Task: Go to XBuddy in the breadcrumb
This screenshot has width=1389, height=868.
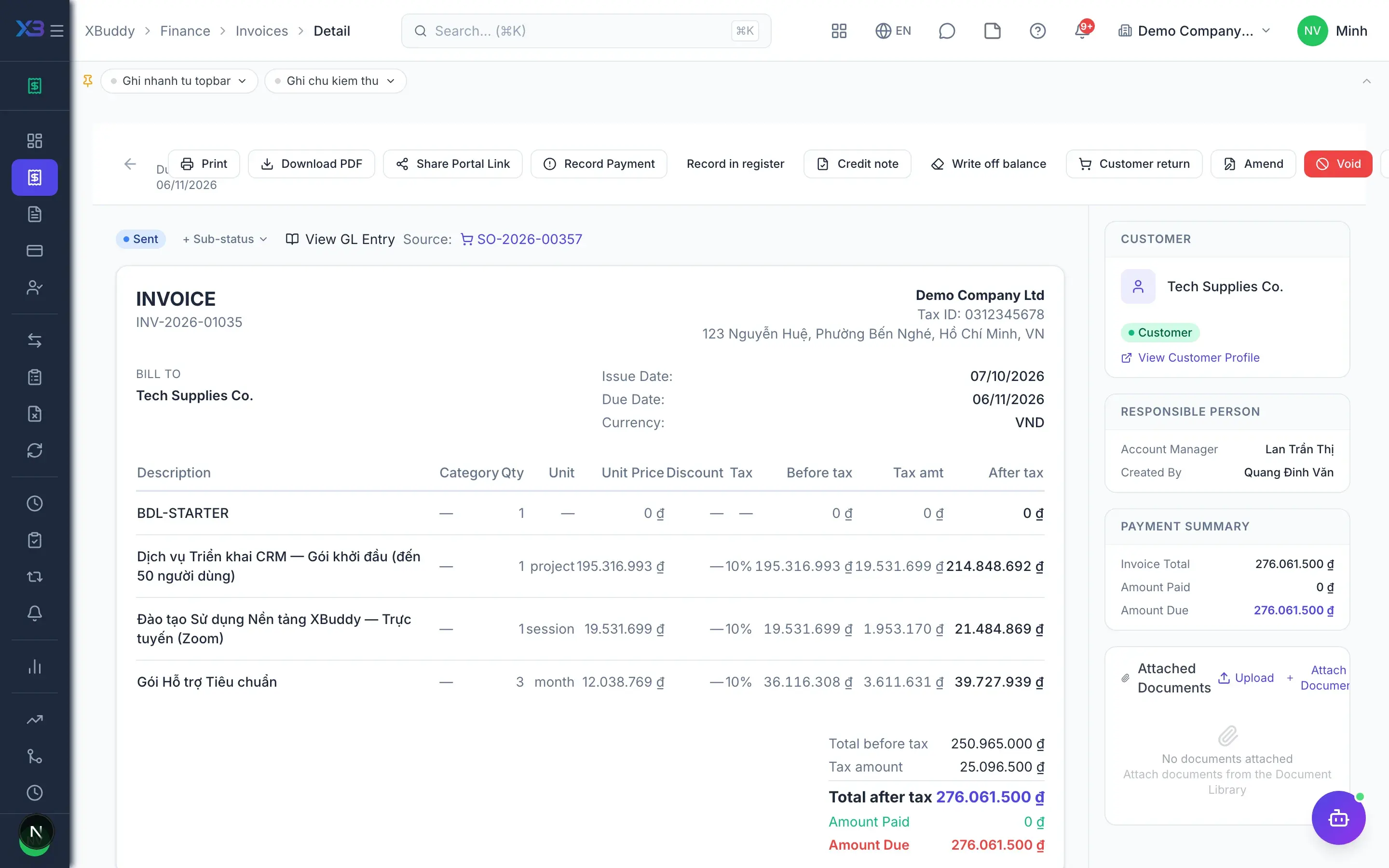Action: [109, 31]
